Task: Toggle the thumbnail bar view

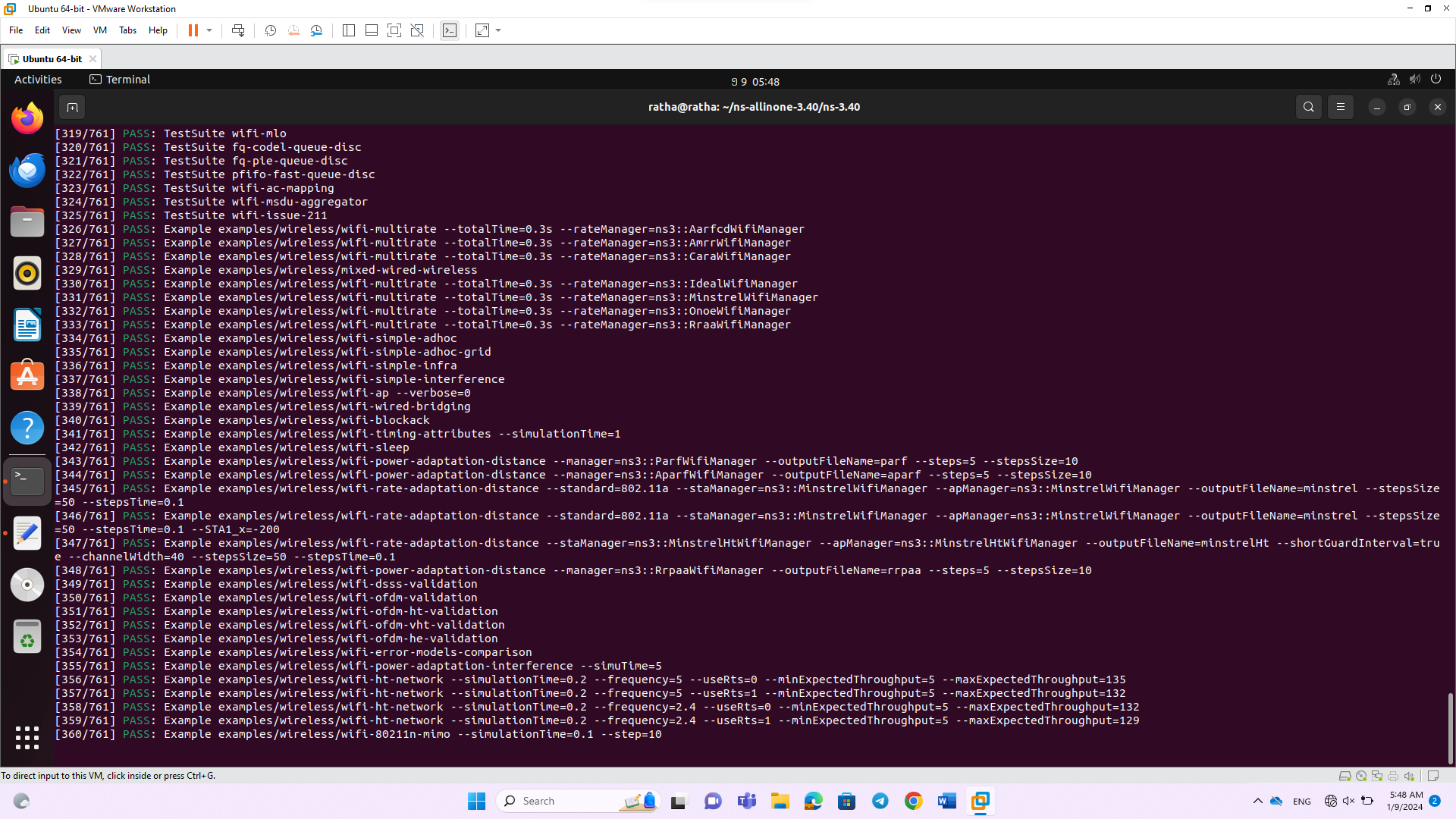Action: tap(372, 30)
